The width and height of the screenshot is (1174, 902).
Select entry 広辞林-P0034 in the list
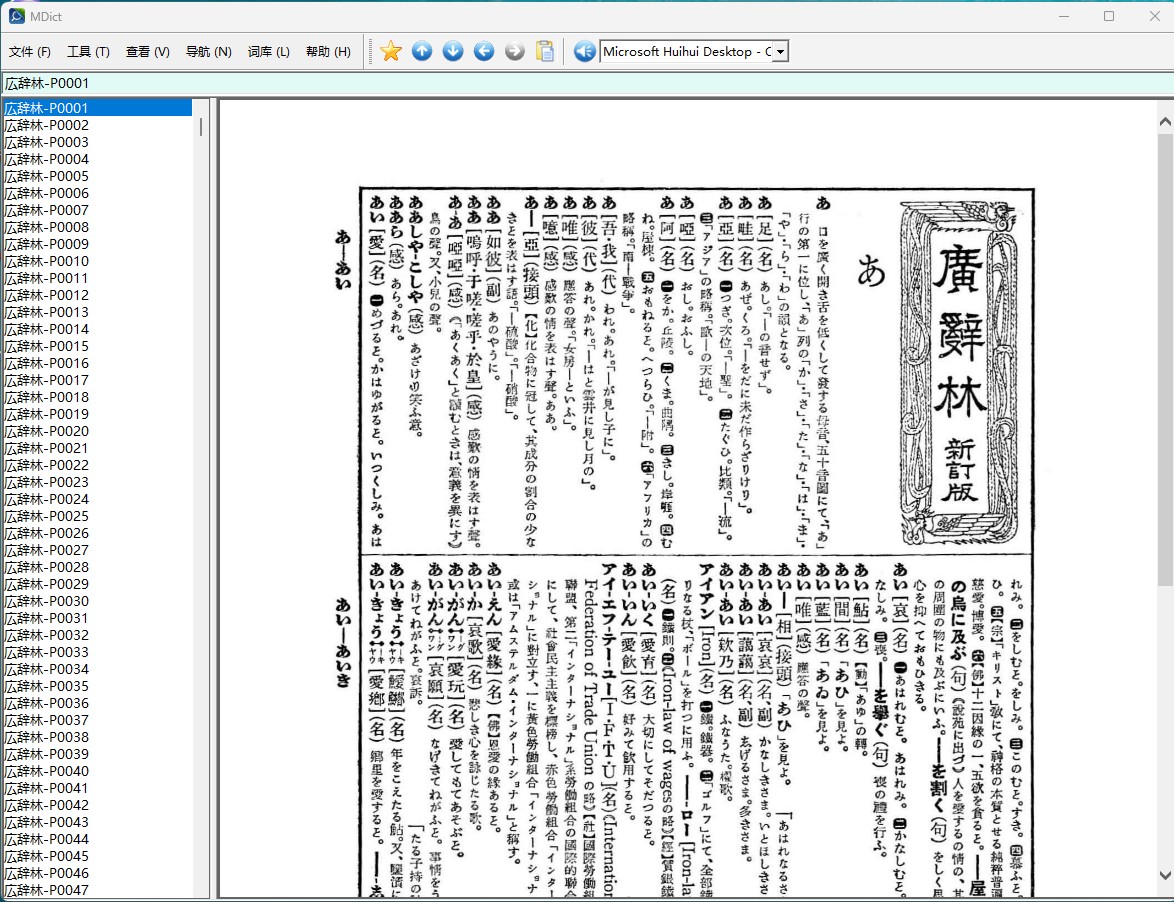pyautogui.click(x=97, y=669)
